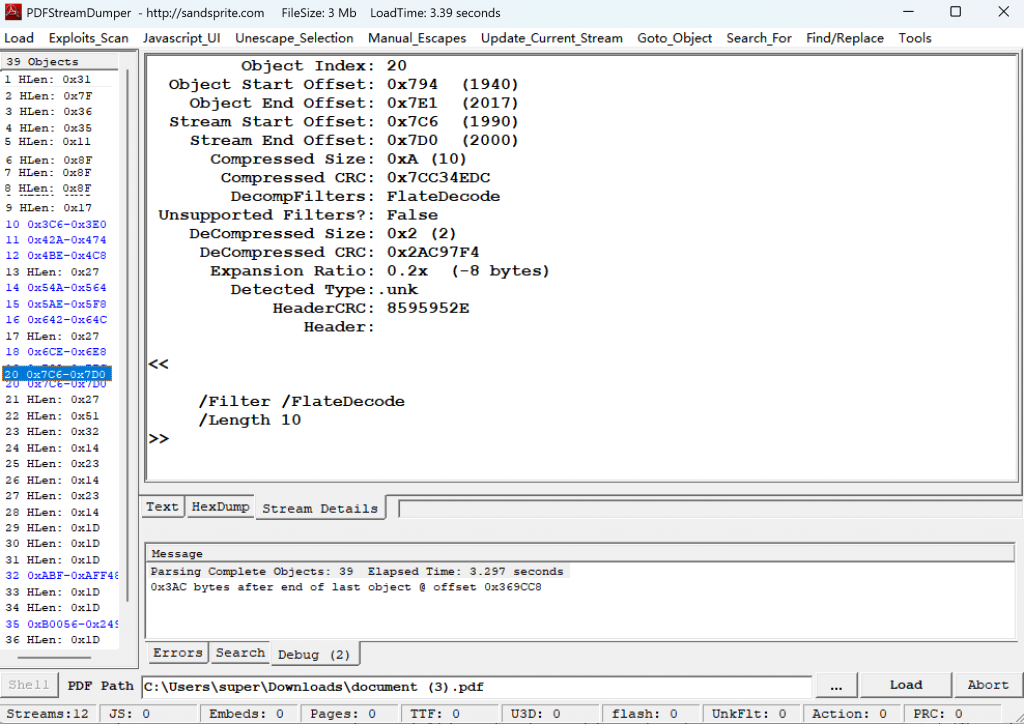1024x724 pixels.
Task: Click the PDFStreamDumper app icon in title bar
Action: click(x=12, y=12)
